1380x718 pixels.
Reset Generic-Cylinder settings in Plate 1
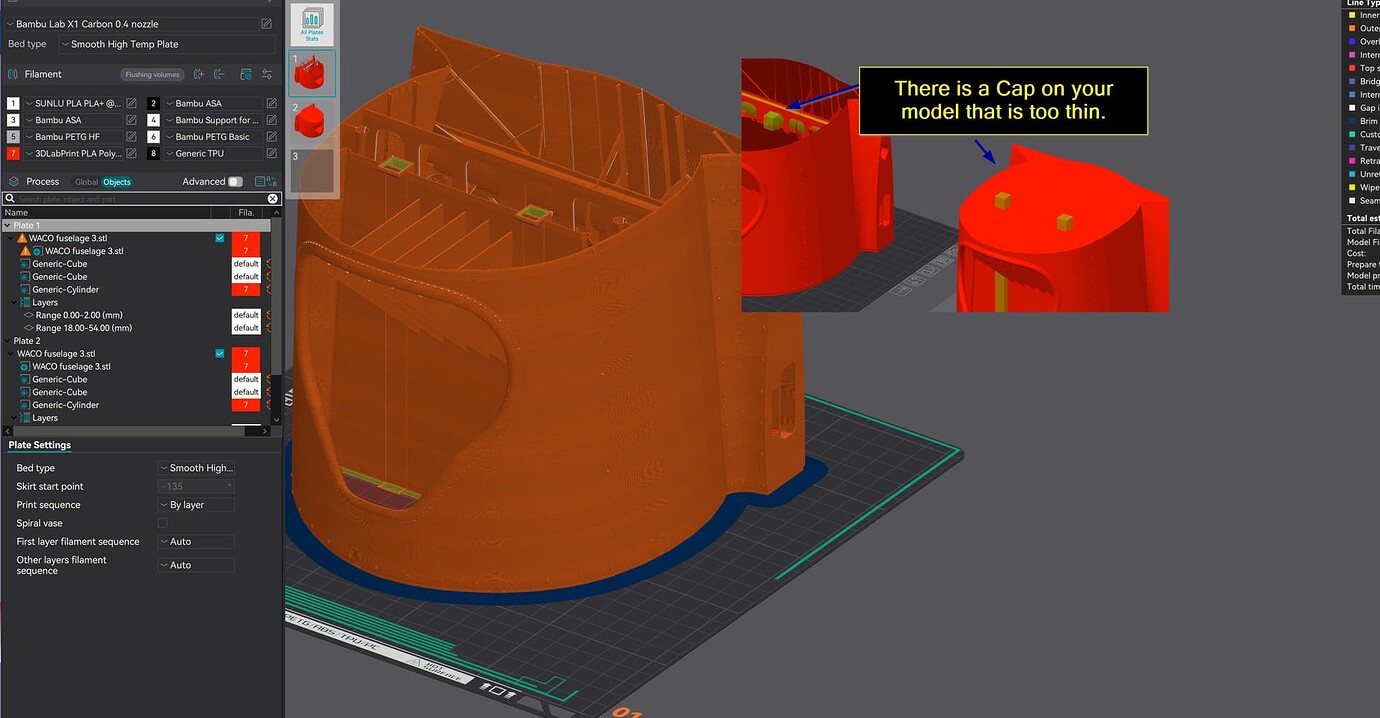pyautogui.click(x=267, y=290)
